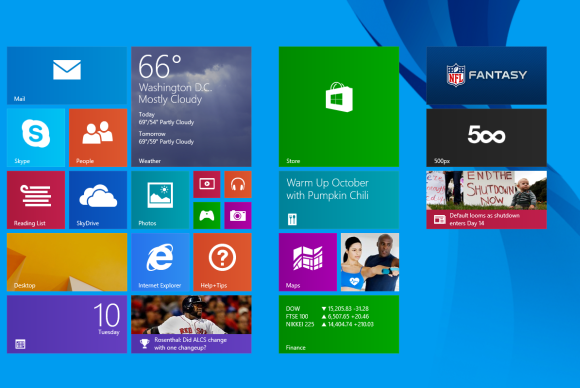
Task: Click the FTSE 100 row in Finance
Action: (327, 317)
